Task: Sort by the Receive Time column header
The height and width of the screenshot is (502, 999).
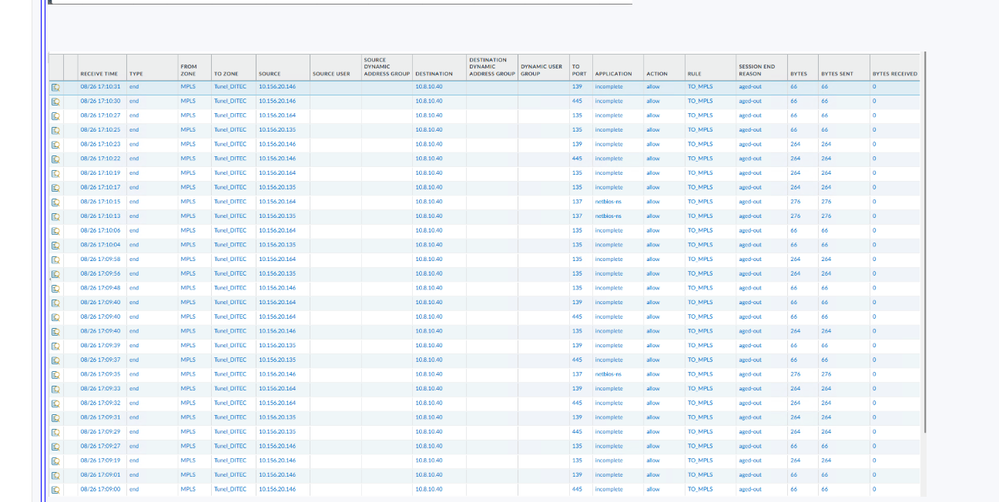Action: (99, 73)
